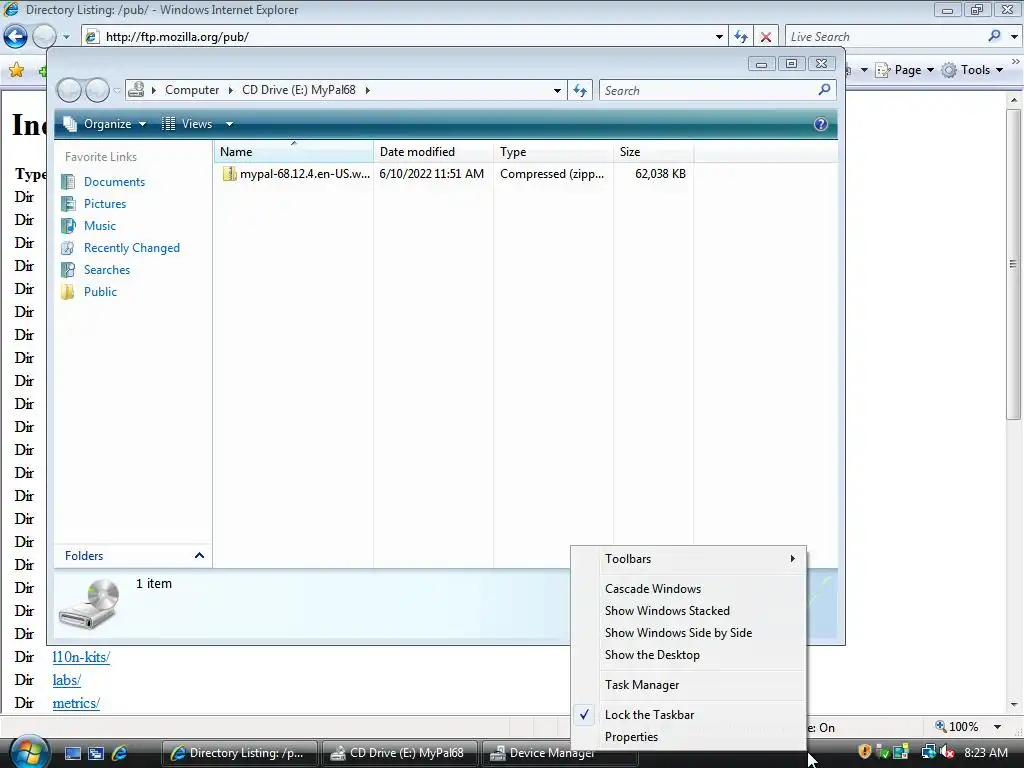The image size is (1024, 768).
Task: Click the Windows Start orb
Action: click(28, 752)
